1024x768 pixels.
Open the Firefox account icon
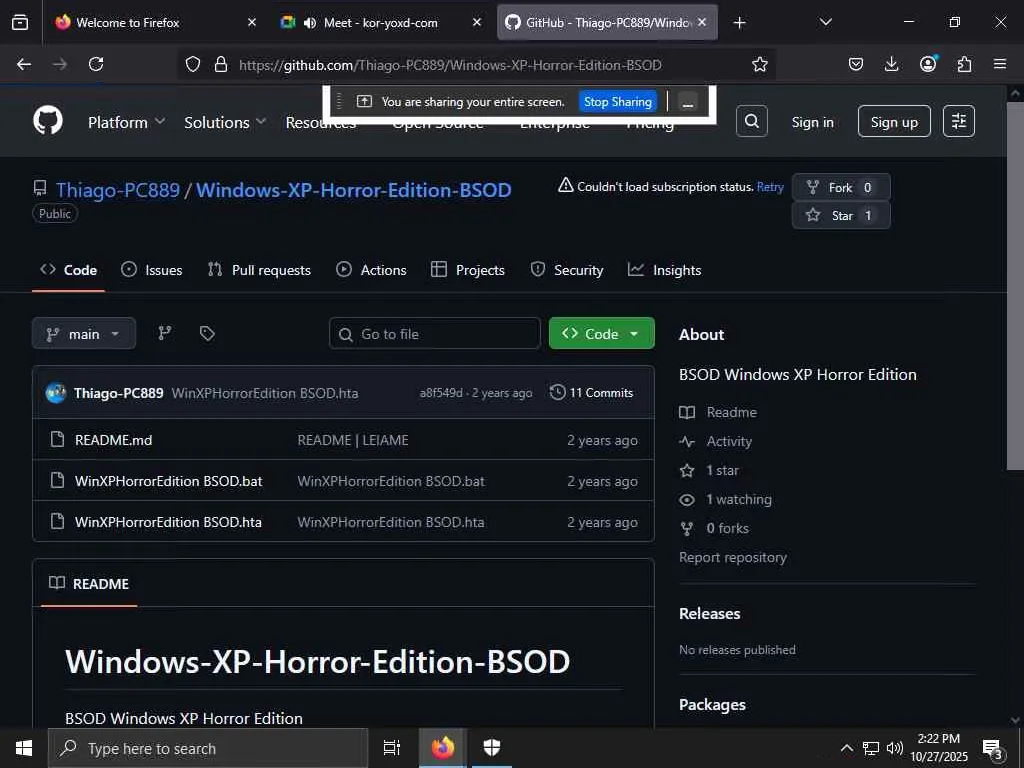click(x=928, y=64)
